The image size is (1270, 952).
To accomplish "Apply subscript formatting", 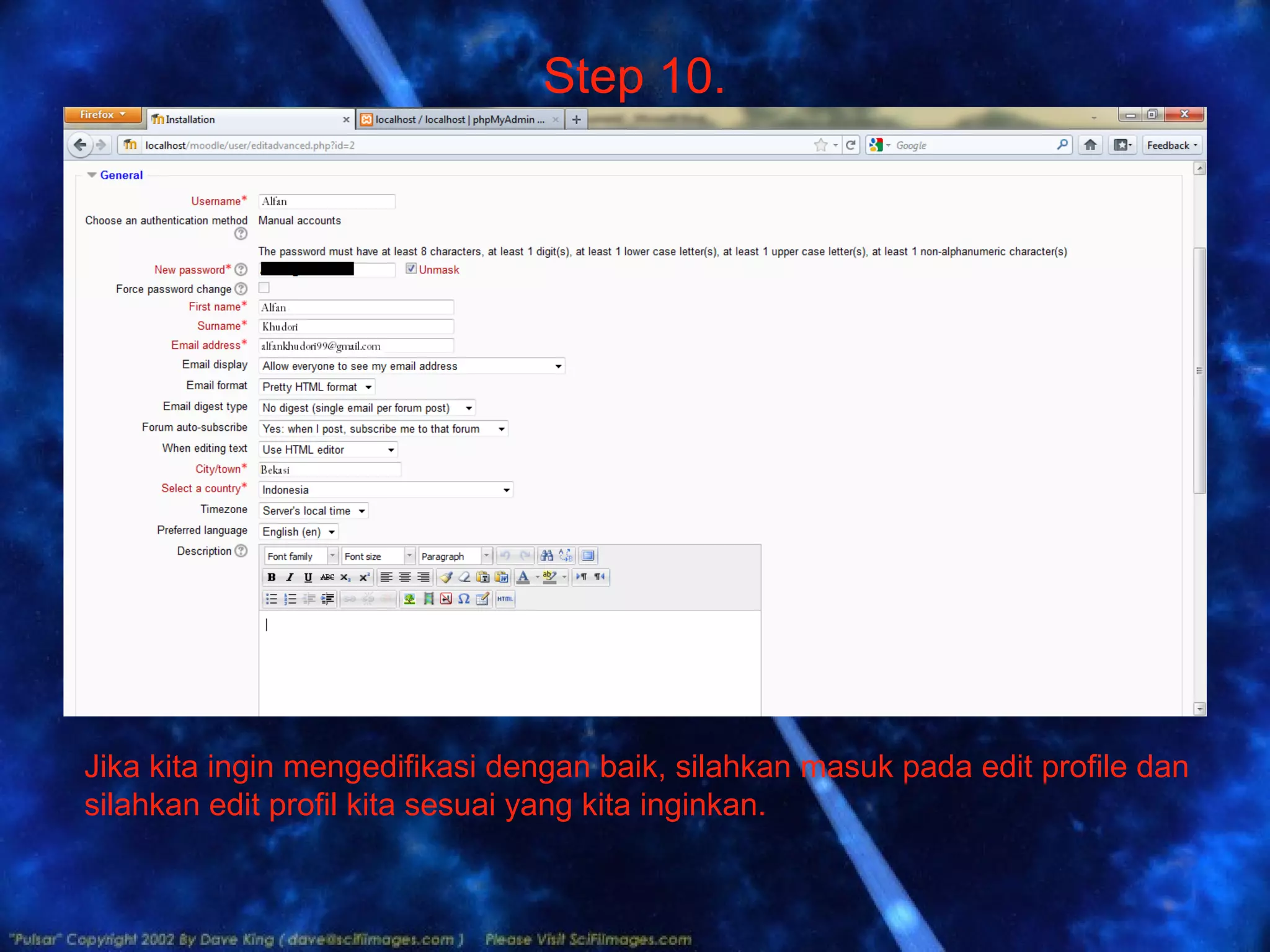I will 345,577.
